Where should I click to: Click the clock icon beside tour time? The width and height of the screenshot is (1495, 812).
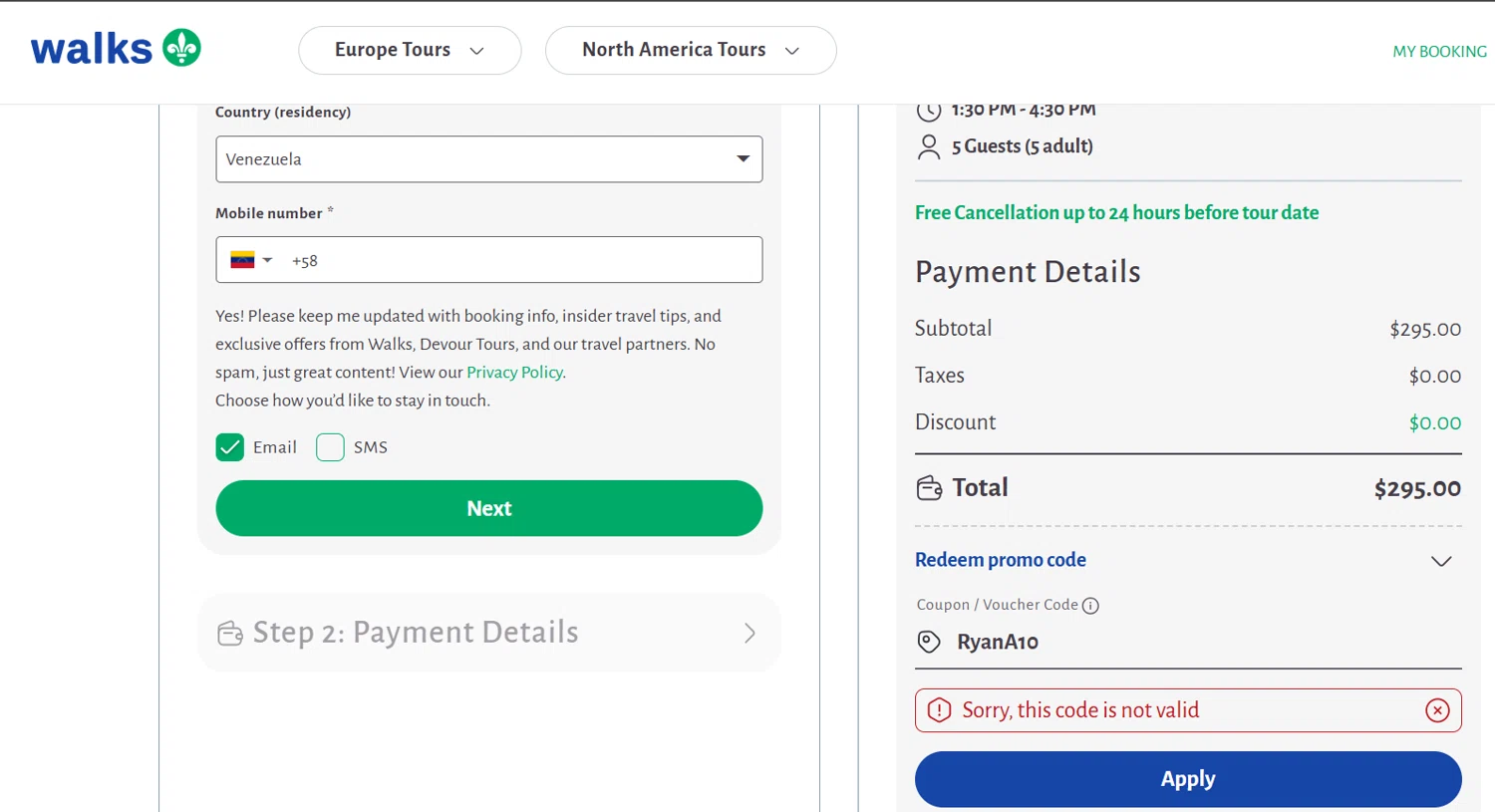(x=929, y=110)
